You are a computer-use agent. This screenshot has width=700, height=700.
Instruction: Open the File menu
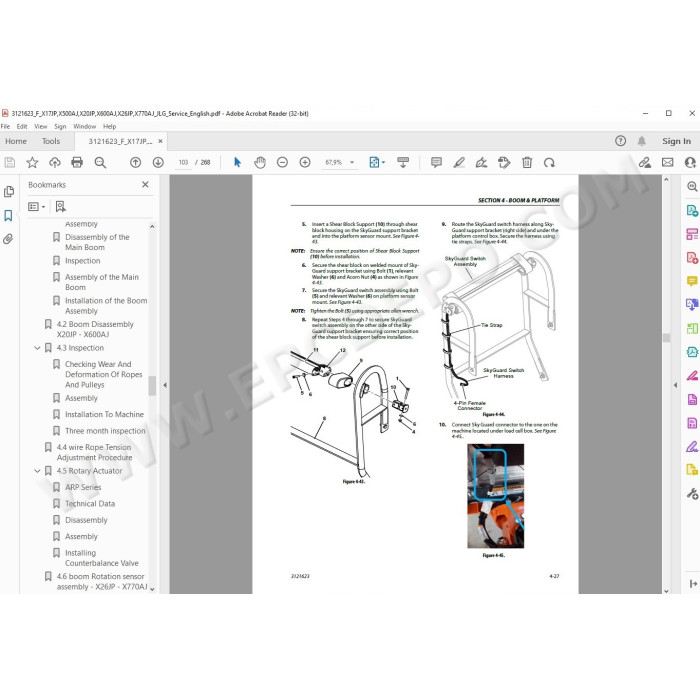(x=5, y=126)
